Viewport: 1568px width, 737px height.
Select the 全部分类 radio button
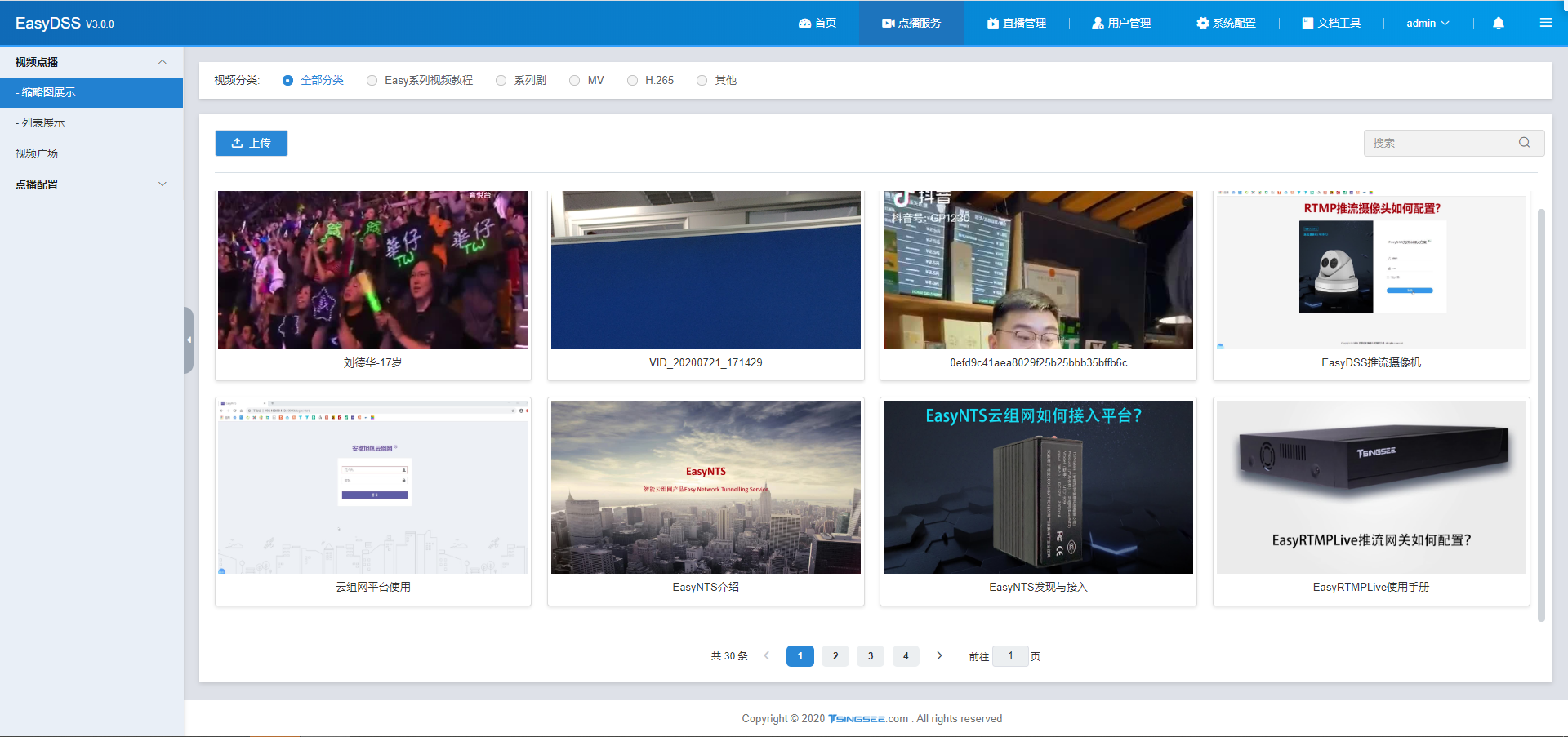pos(287,80)
